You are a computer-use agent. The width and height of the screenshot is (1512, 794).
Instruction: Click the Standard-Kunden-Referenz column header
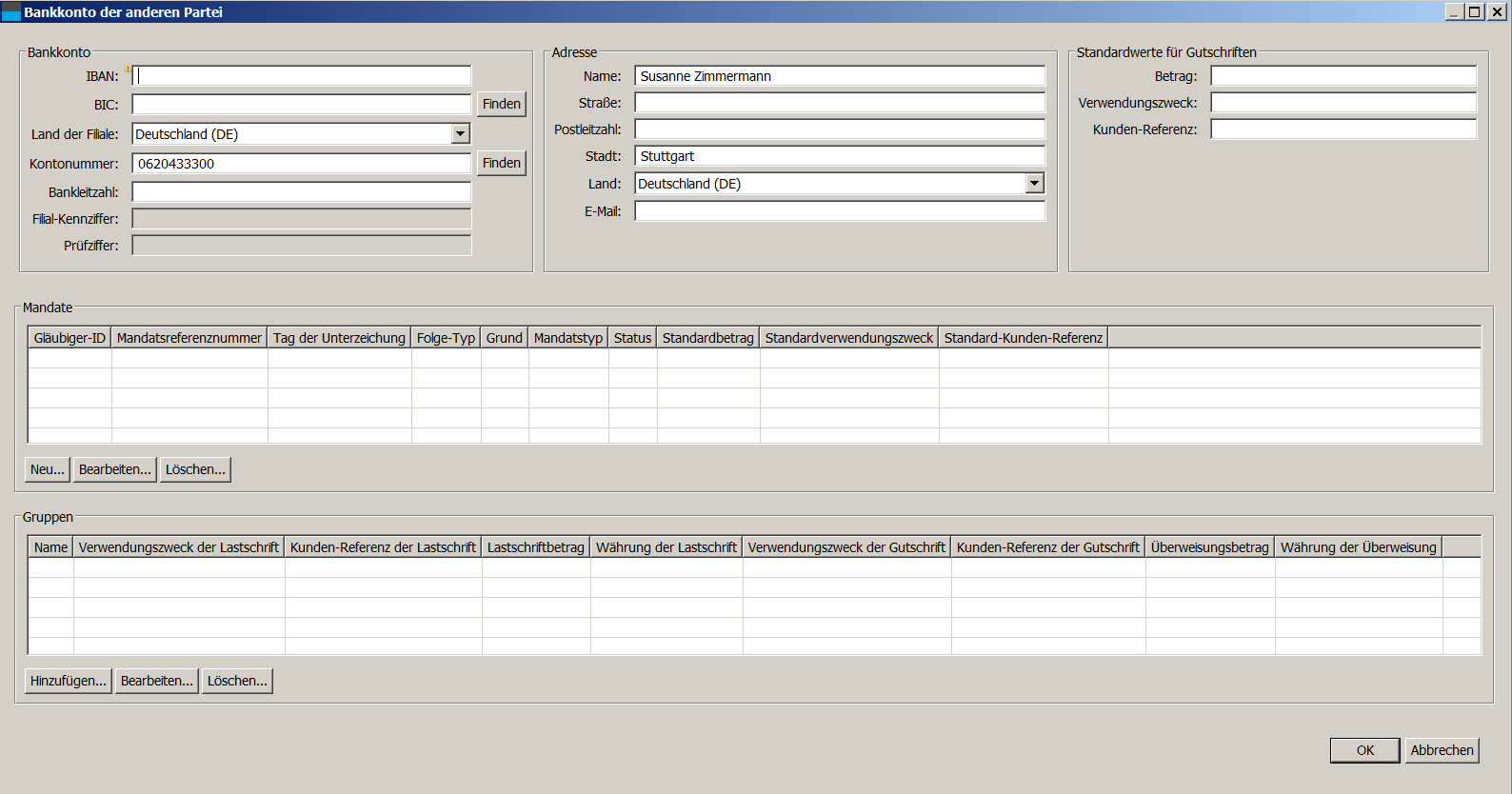[x=1024, y=338]
